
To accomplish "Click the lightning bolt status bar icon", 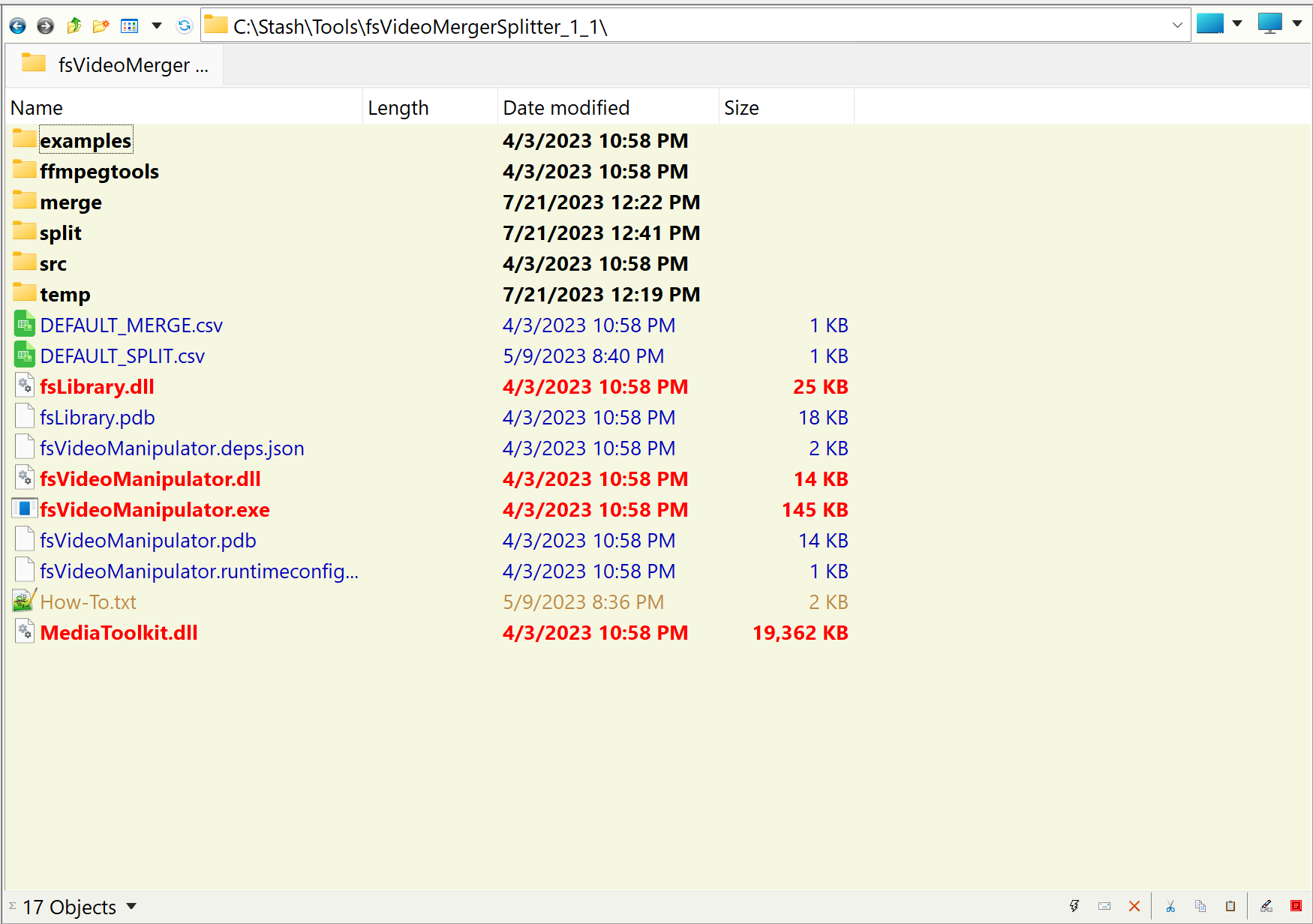I will 1074,906.
